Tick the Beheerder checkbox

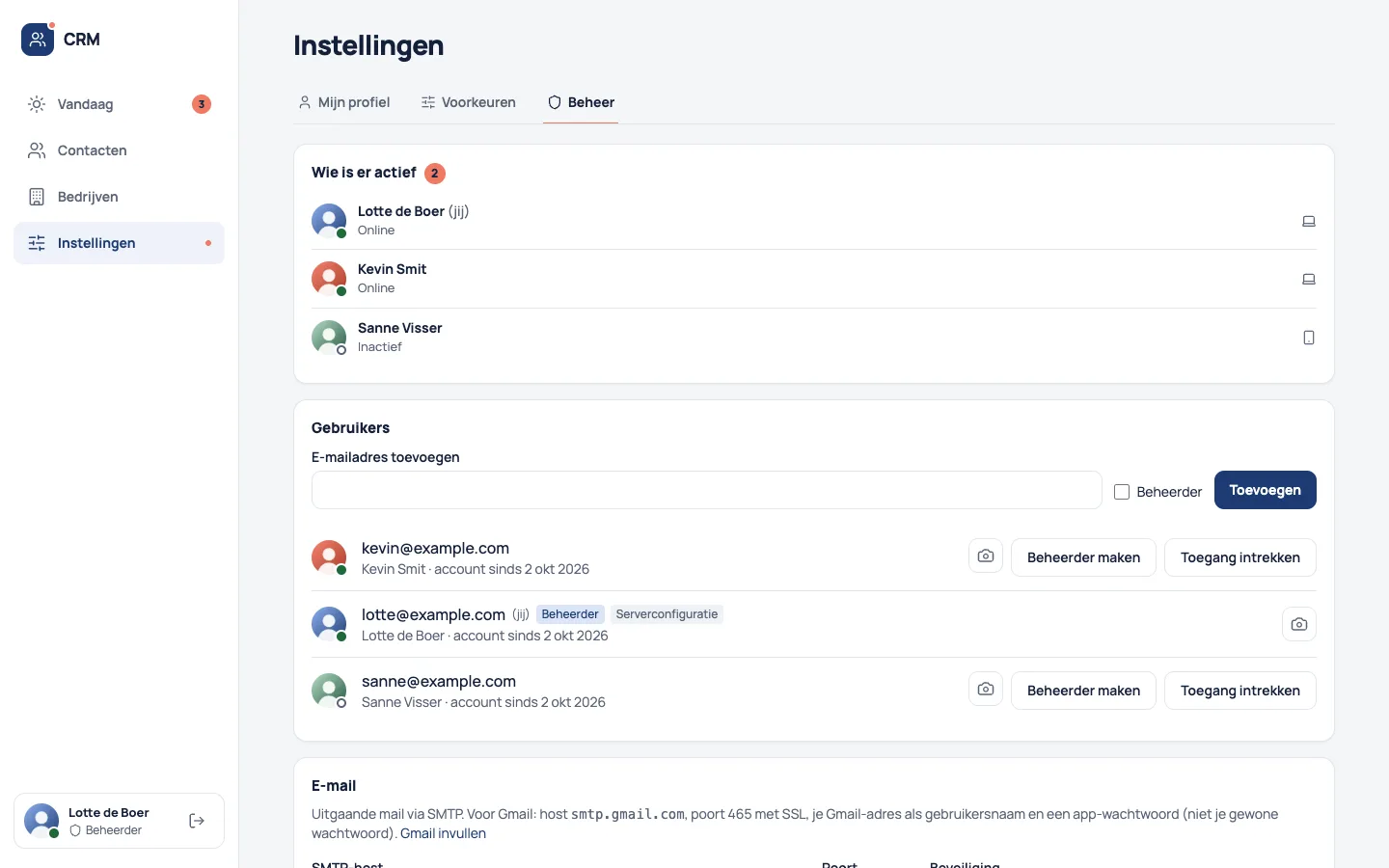click(1122, 492)
